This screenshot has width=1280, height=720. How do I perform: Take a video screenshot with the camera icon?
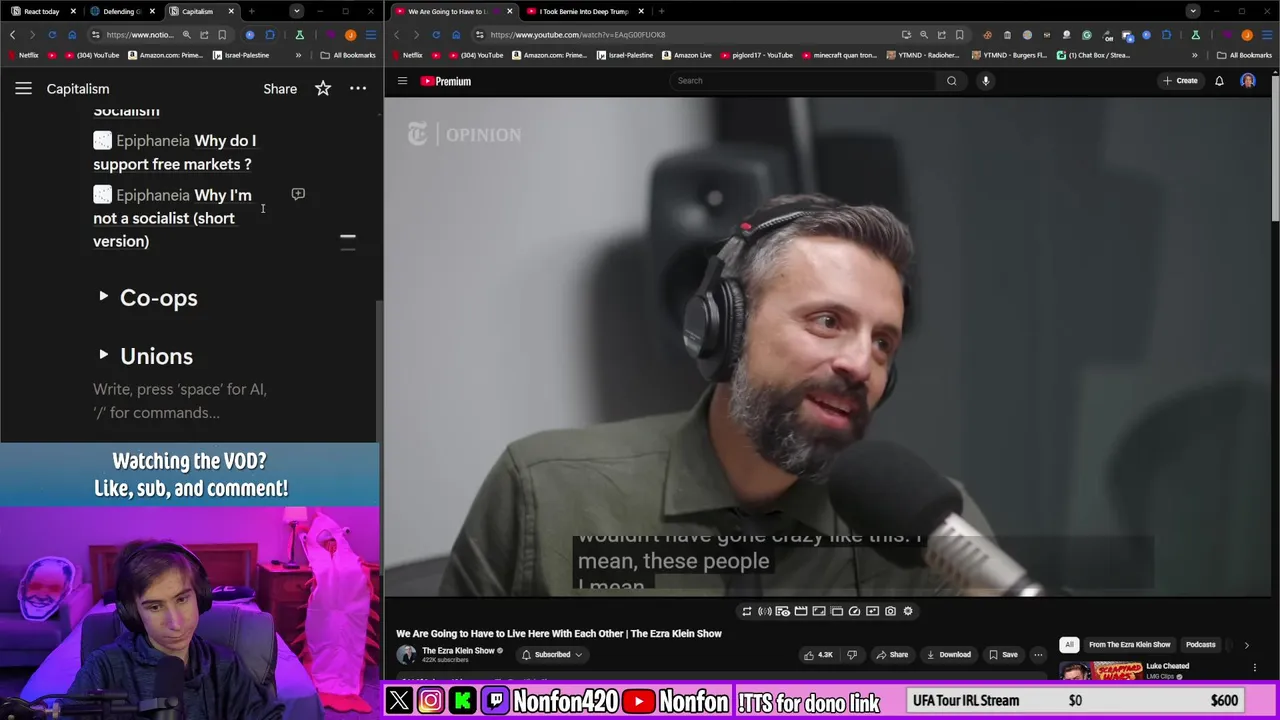coord(890,611)
